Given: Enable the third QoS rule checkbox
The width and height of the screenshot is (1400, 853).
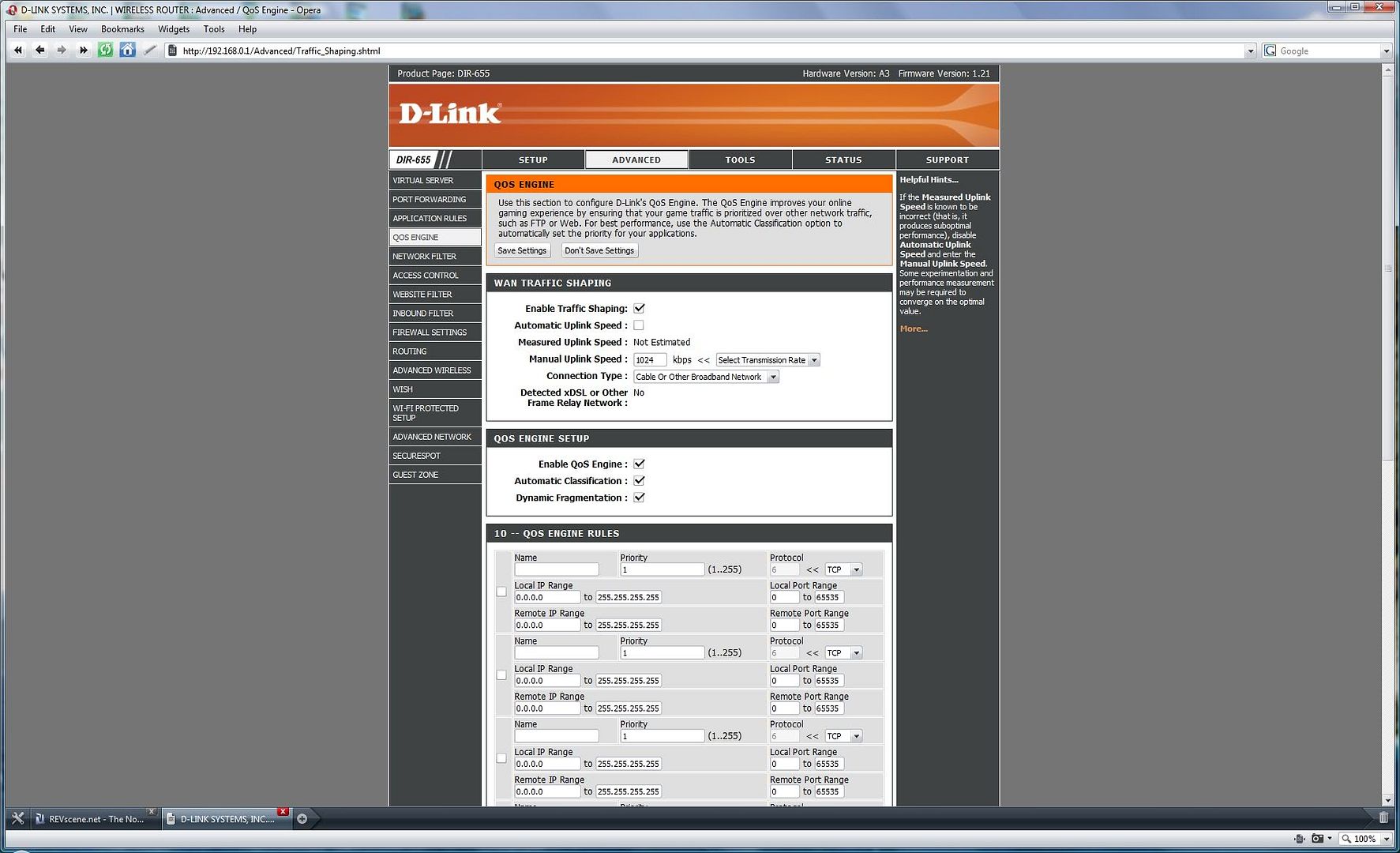Looking at the screenshot, I should tap(501, 758).
